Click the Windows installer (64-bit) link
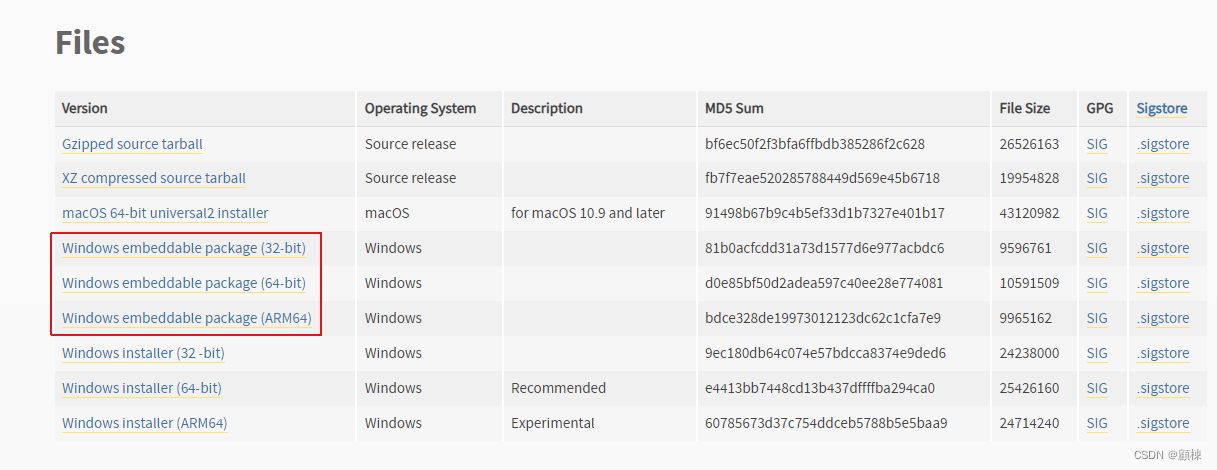The width and height of the screenshot is (1217, 470). (x=142, y=388)
